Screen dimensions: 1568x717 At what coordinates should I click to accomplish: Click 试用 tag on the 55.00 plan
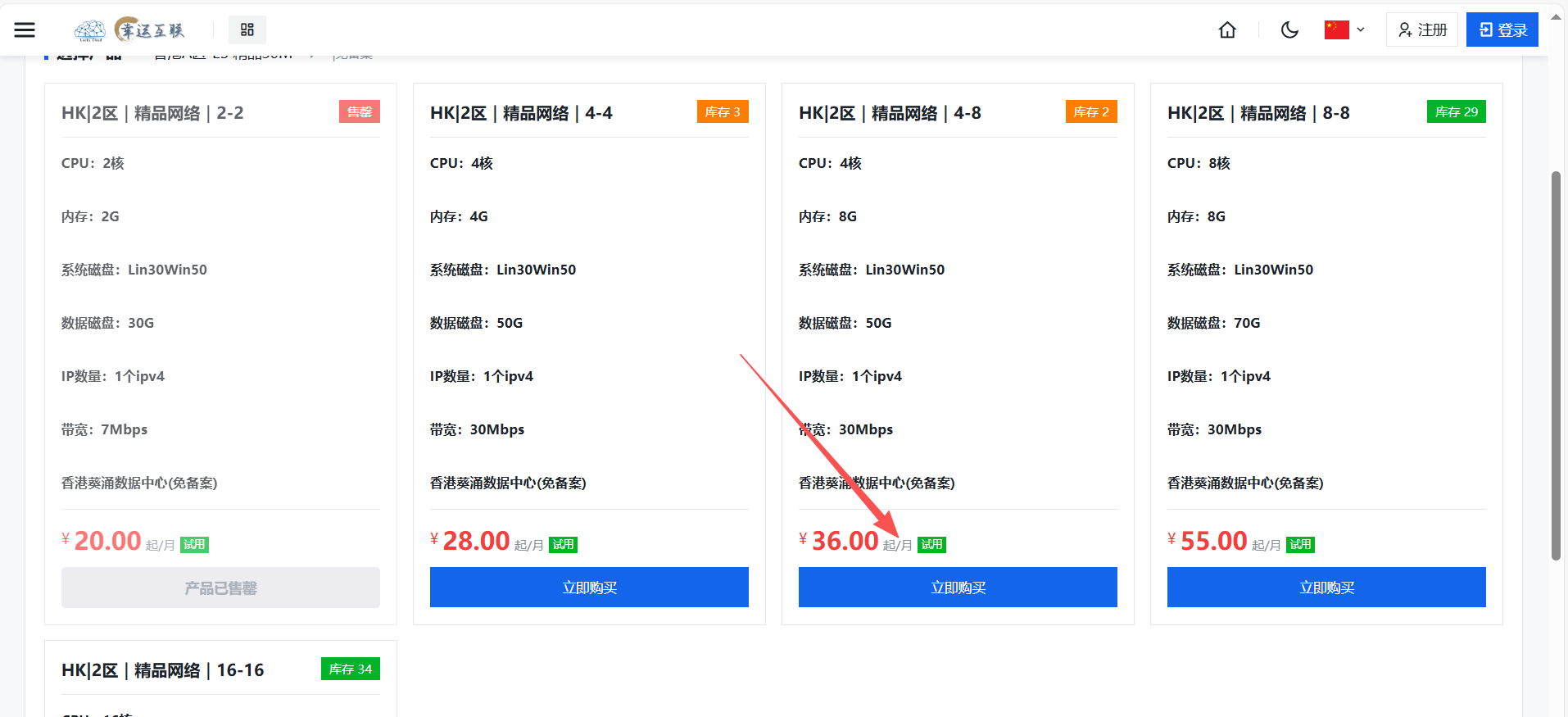click(1300, 545)
